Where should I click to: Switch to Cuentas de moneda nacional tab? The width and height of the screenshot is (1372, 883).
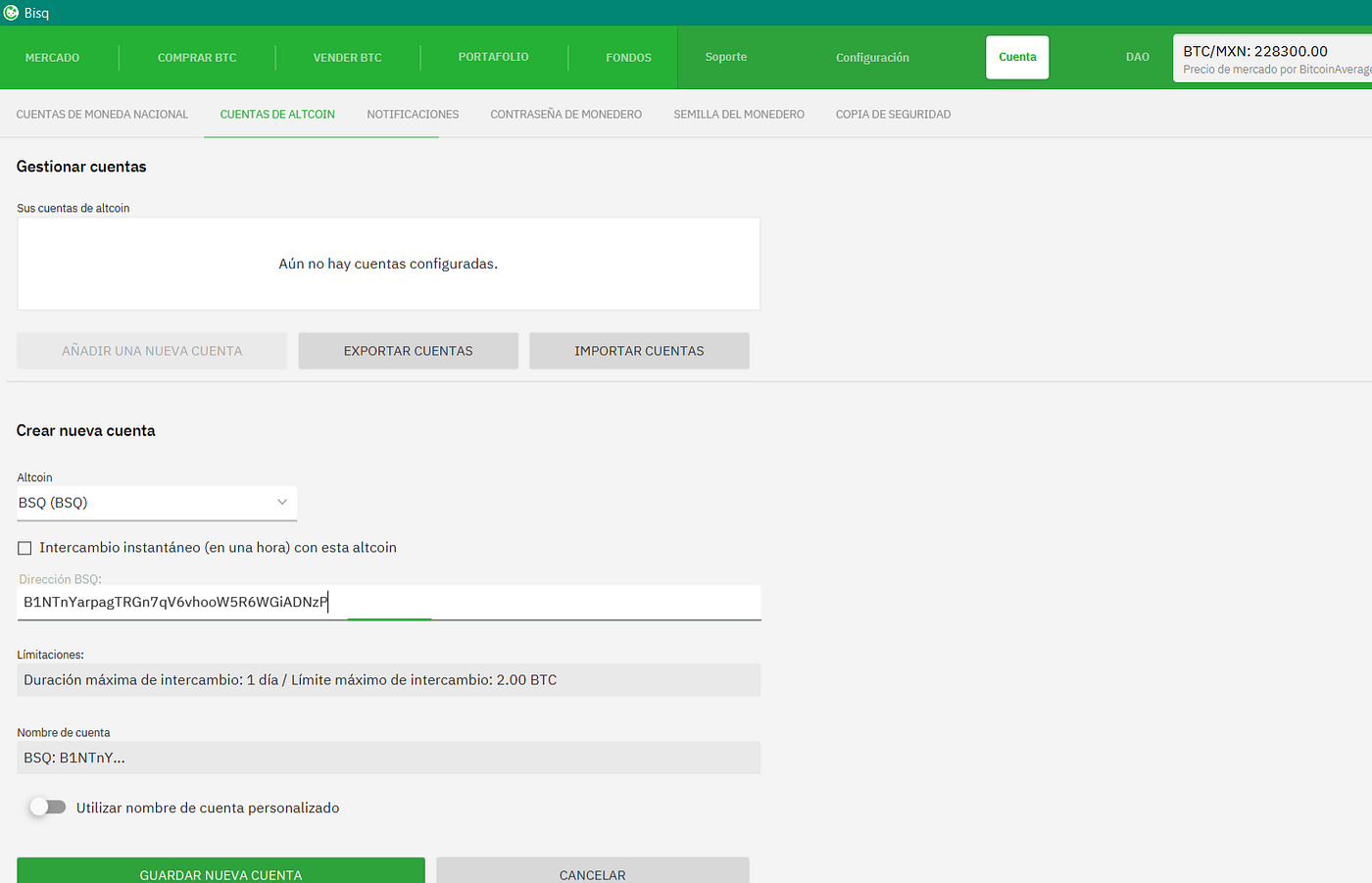click(102, 115)
